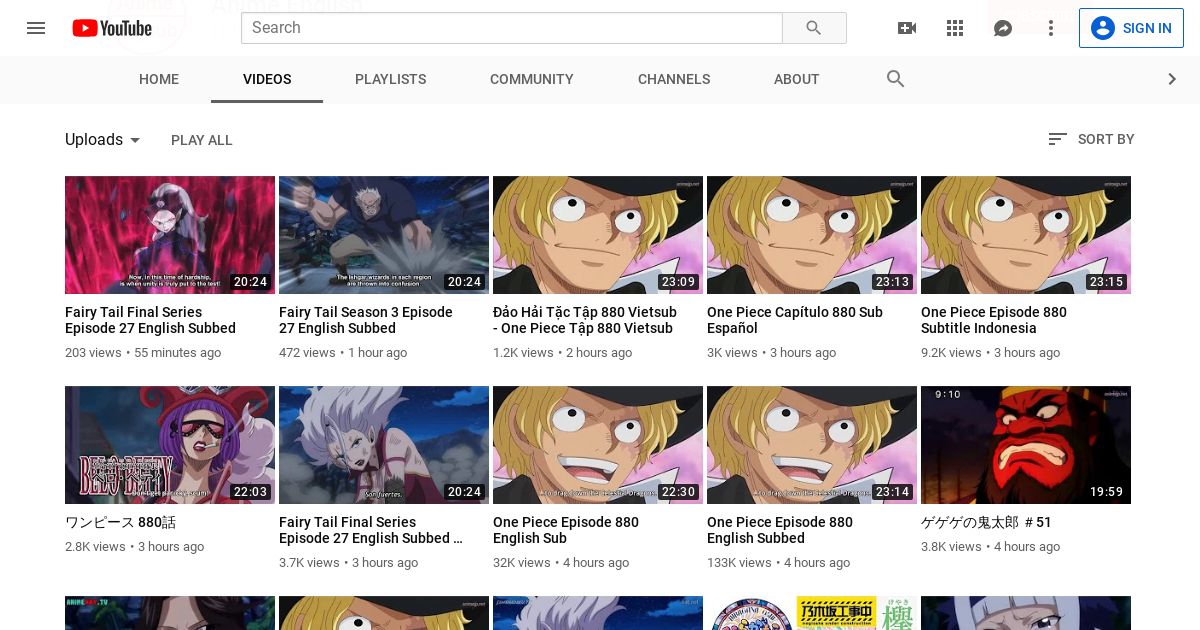Open the messages share icon
1200x630 pixels.
[1003, 28]
